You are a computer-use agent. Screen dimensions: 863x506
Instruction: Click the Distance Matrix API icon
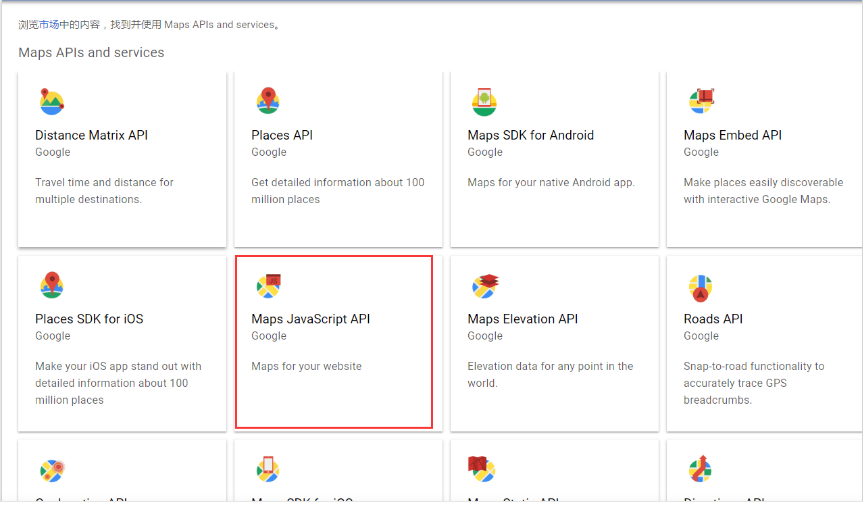point(51,102)
